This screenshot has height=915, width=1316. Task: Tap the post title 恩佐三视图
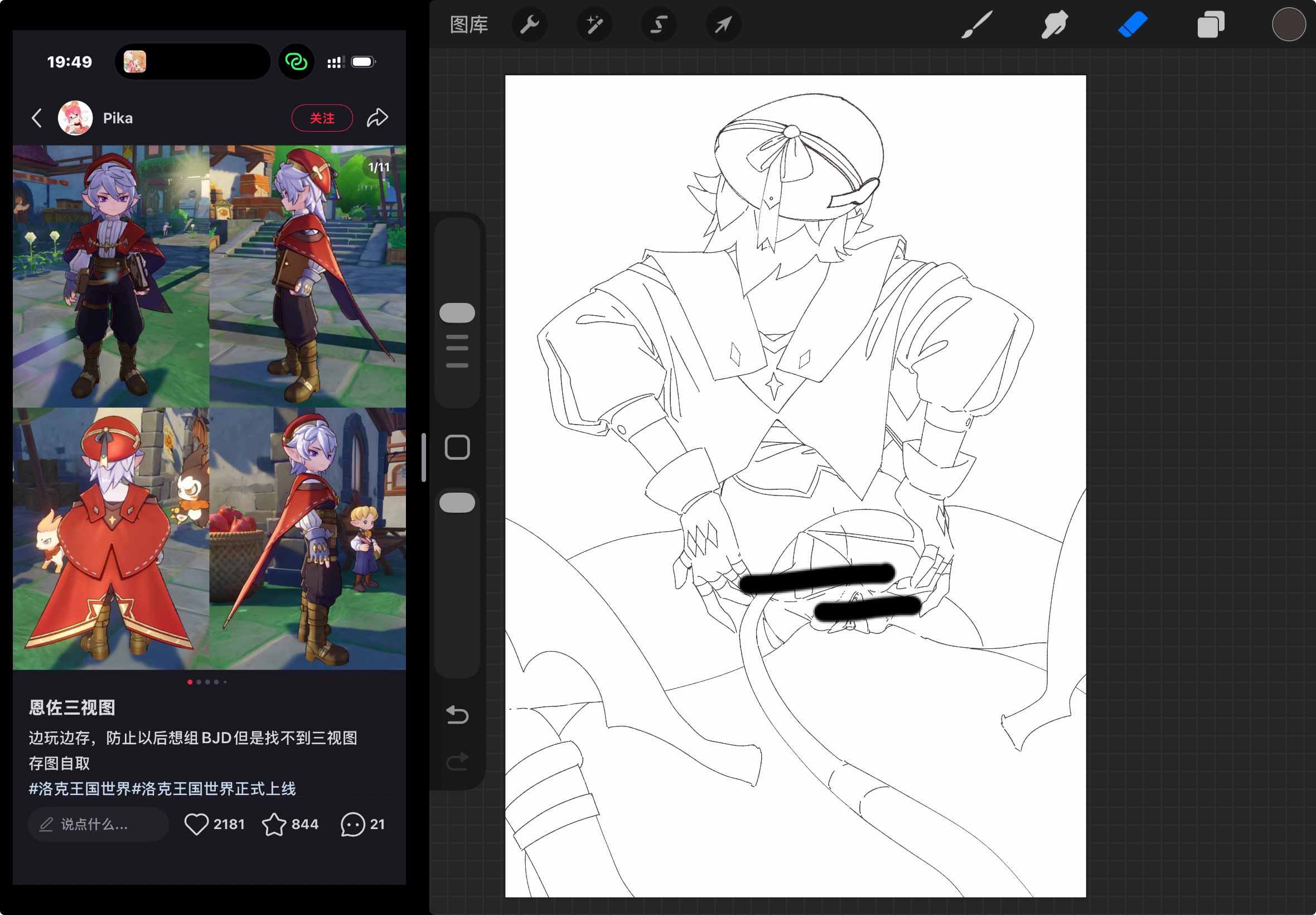coord(72,707)
